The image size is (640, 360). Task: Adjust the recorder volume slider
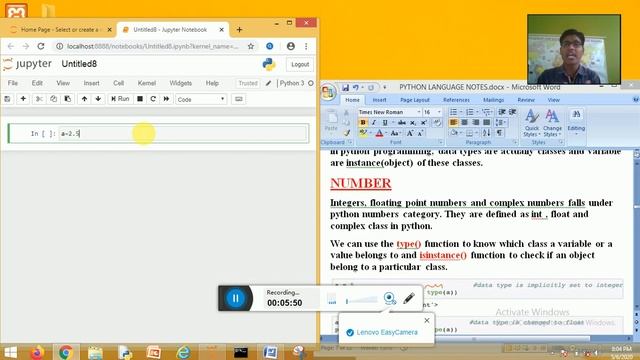pos(362,301)
